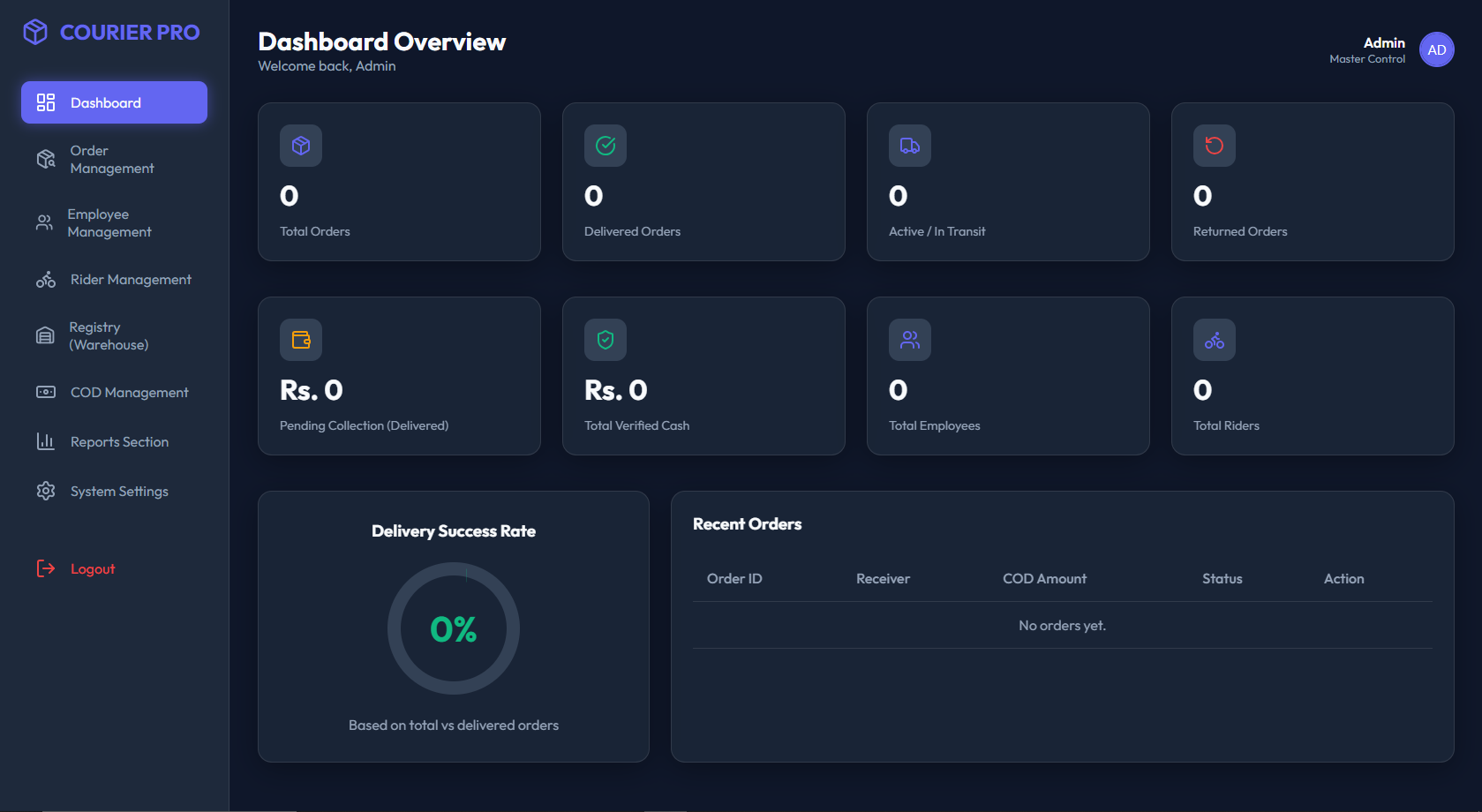Open the AD user avatar
The height and width of the screenshot is (812, 1482).
pos(1436,49)
